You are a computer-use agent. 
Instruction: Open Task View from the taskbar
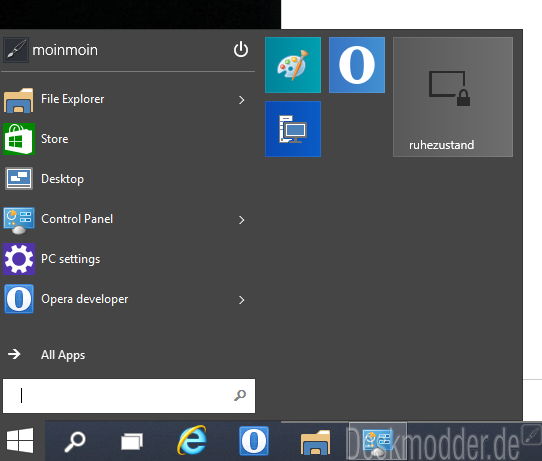click(x=132, y=442)
